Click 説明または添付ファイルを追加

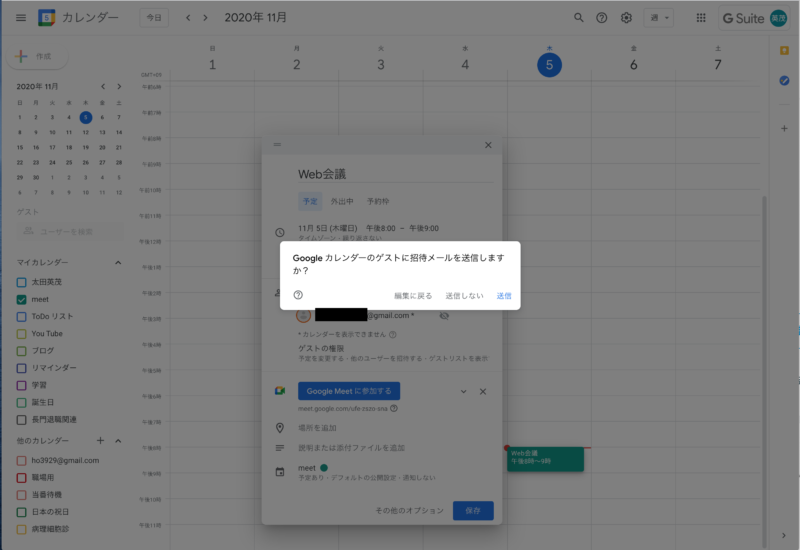point(352,448)
